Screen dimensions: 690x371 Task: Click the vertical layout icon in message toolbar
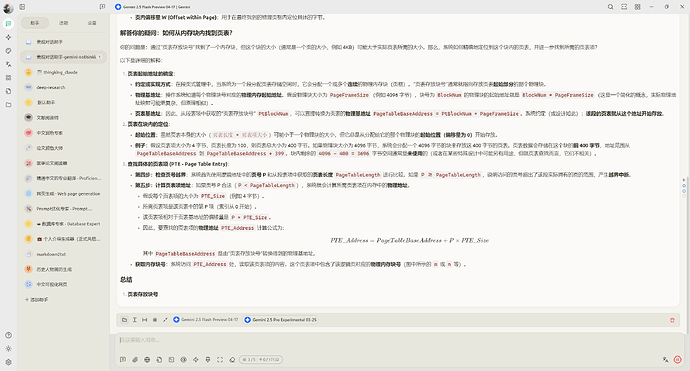pyautogui.click(x=135, y=320)
